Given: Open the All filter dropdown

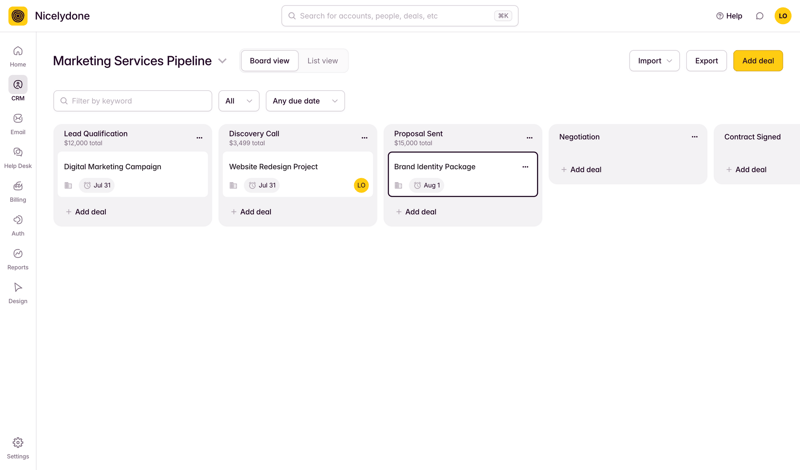Looking at the screenshot, I should click(x=239, y=101).
